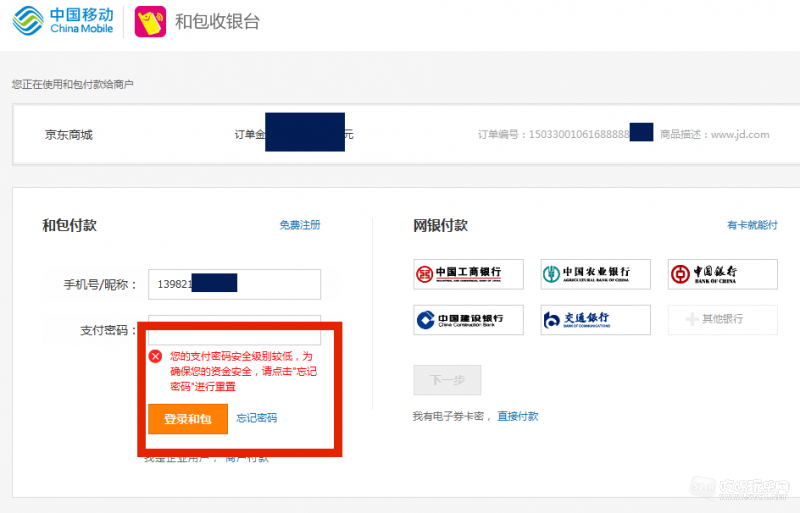The height and width of the screenshot is (513, 800).
Task: Open the 免费注册 registration link
Action: [x=300, y=225]
